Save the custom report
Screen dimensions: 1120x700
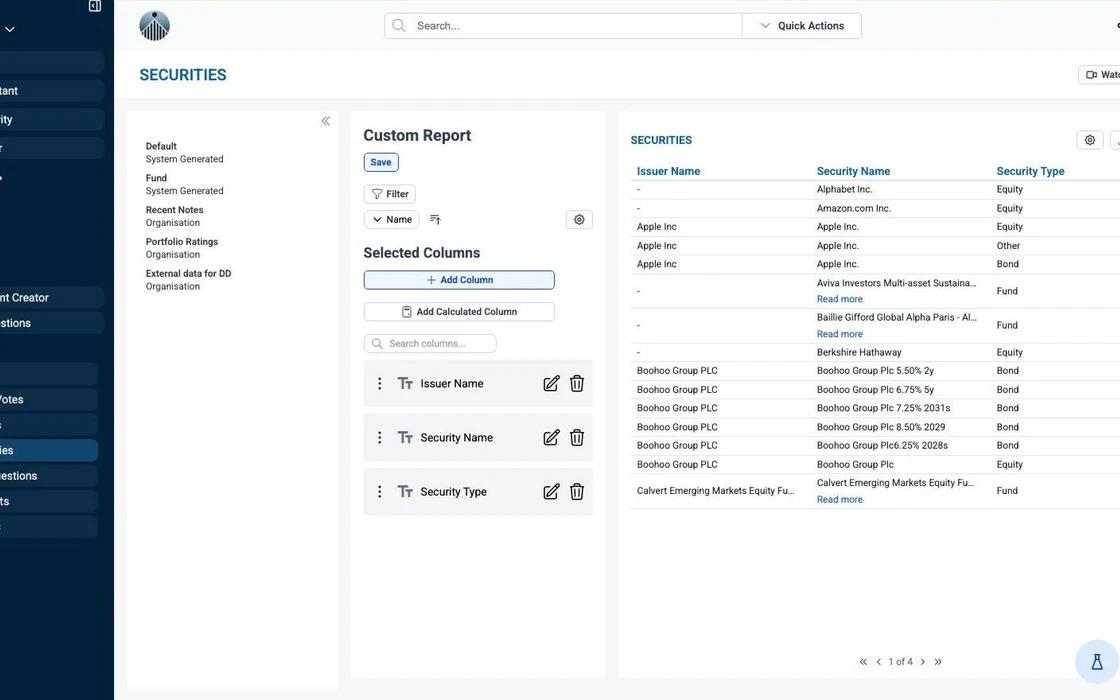(x=381, y=162)
